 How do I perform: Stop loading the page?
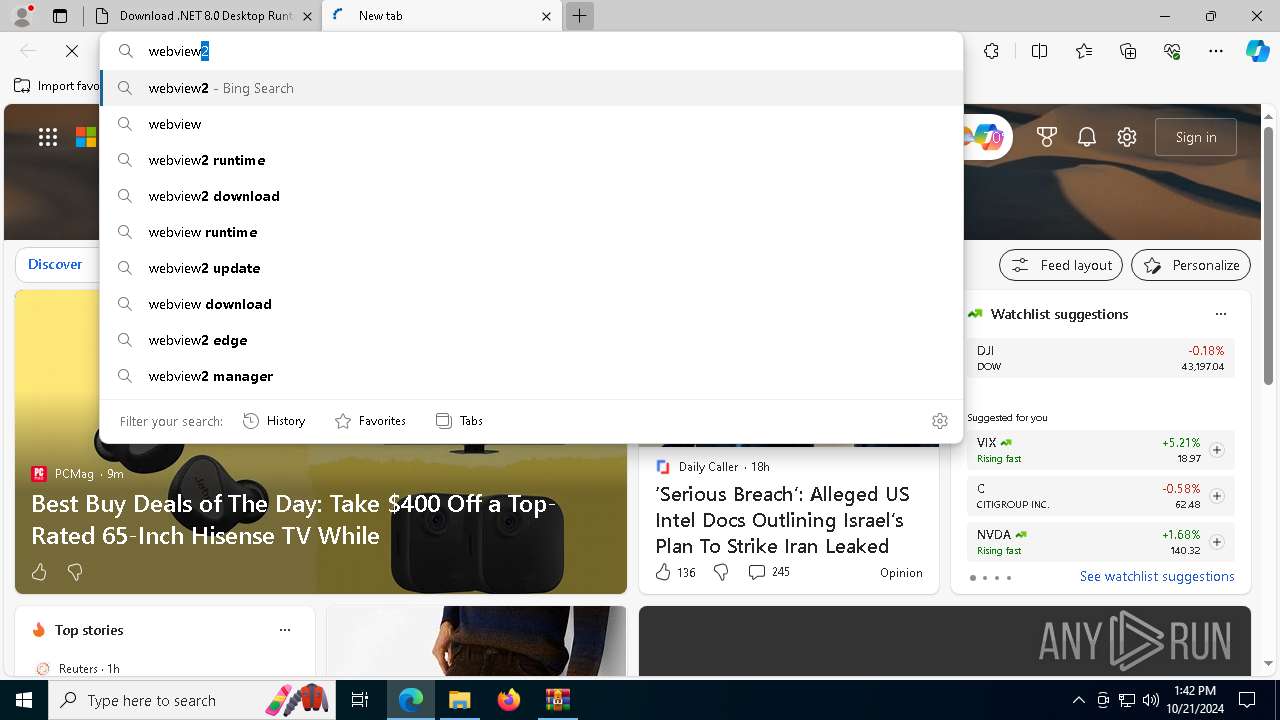coord(72,51)
